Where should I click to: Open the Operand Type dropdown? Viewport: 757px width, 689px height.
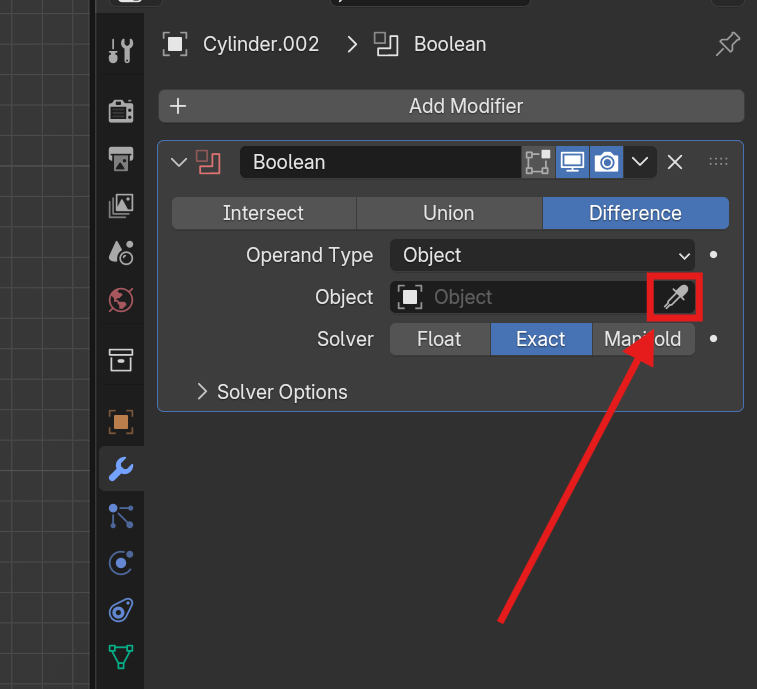tap(542, 255)
